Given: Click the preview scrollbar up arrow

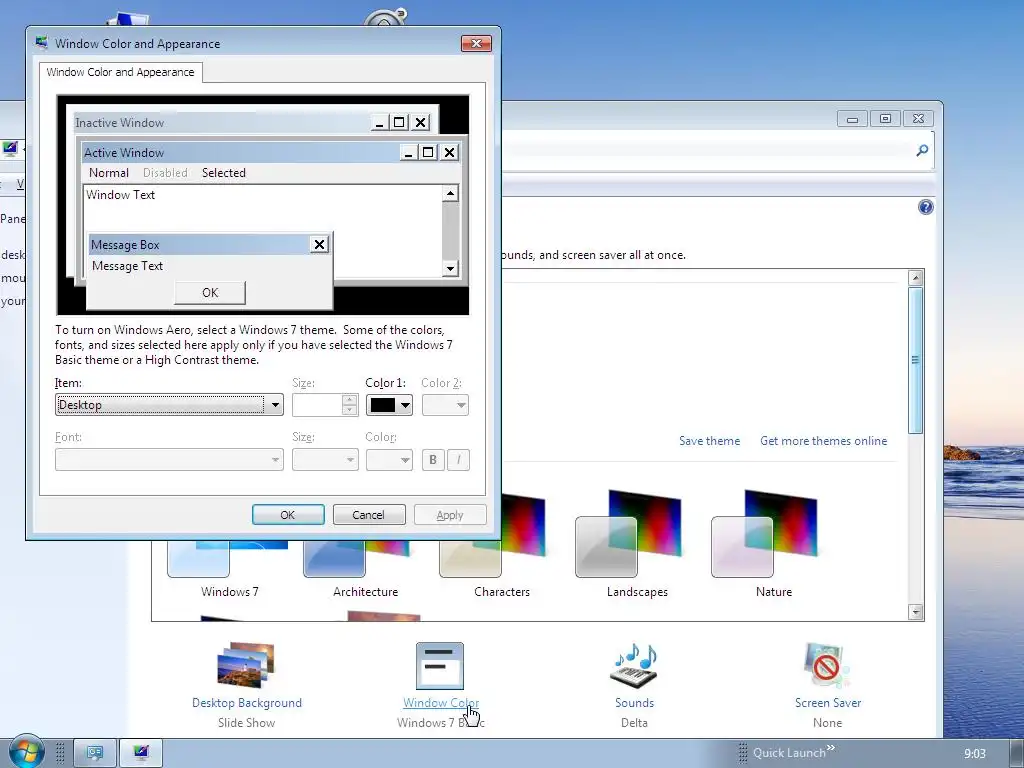Looking at the screenshot, I should tap(450, 193).
